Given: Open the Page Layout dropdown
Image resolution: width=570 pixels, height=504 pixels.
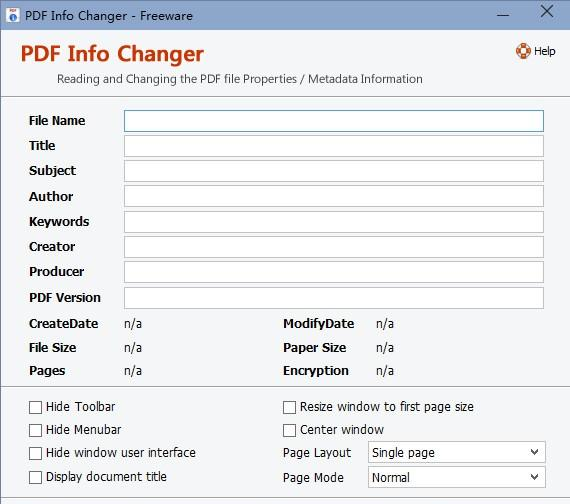Looking at the screenshot, I should click(457, 452).
